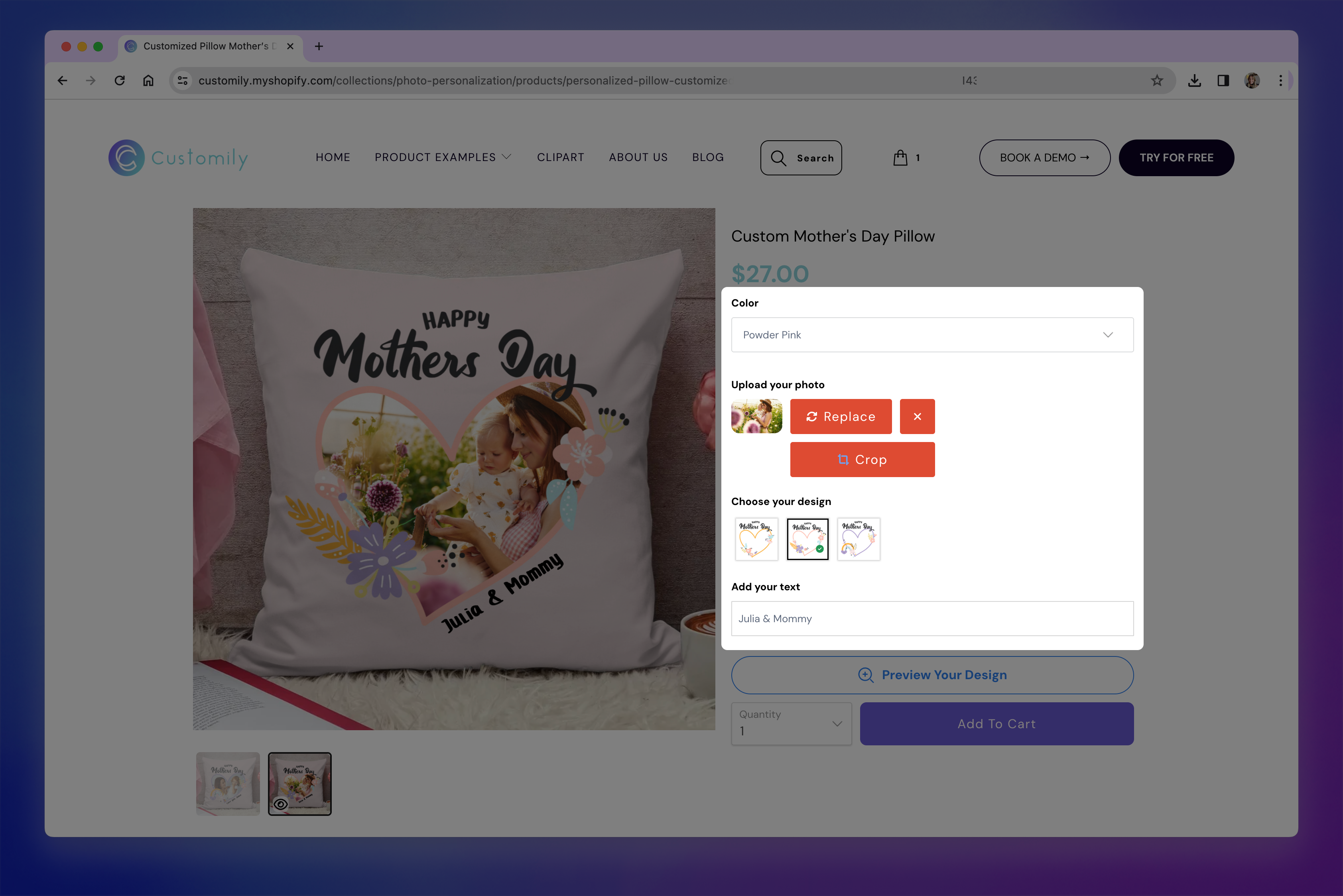This screenshot has width=1343, height=896.
Task: Click the TRY FOR FREE button
Action: click(1176, 158)
